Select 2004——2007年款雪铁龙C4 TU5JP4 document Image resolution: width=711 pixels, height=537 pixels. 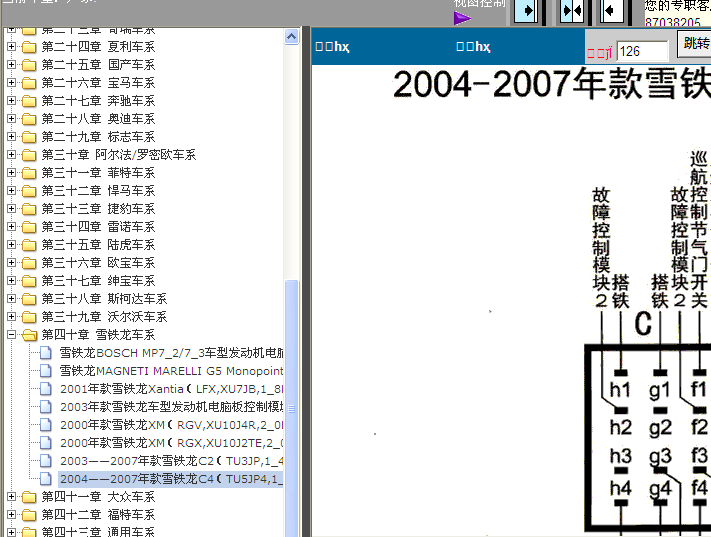pos(171,478)
